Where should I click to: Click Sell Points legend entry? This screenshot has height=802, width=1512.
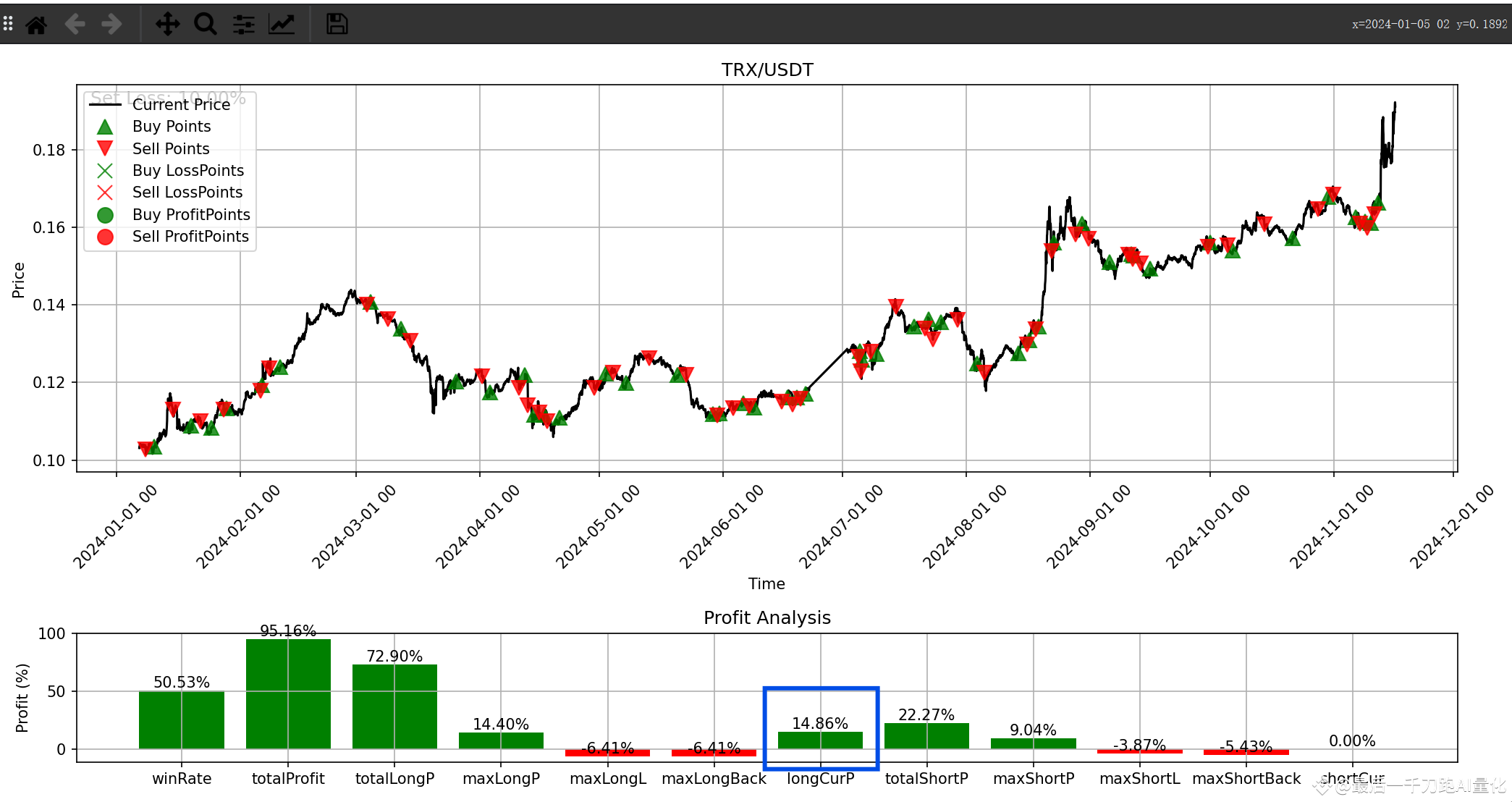click(x=171, y=148)
